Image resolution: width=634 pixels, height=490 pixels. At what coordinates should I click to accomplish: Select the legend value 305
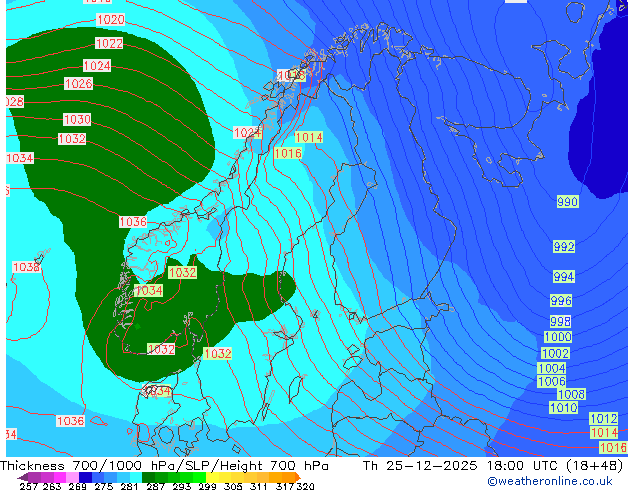pos(233,486)
